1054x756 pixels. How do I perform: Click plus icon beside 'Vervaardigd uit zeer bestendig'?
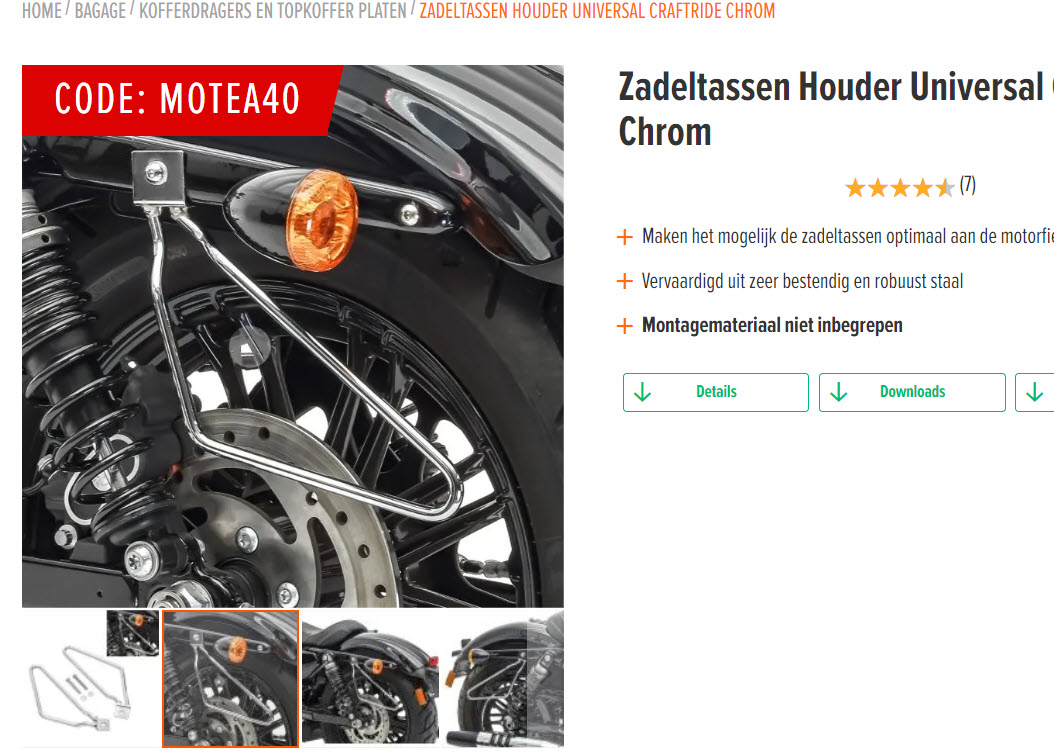[624, 282]
